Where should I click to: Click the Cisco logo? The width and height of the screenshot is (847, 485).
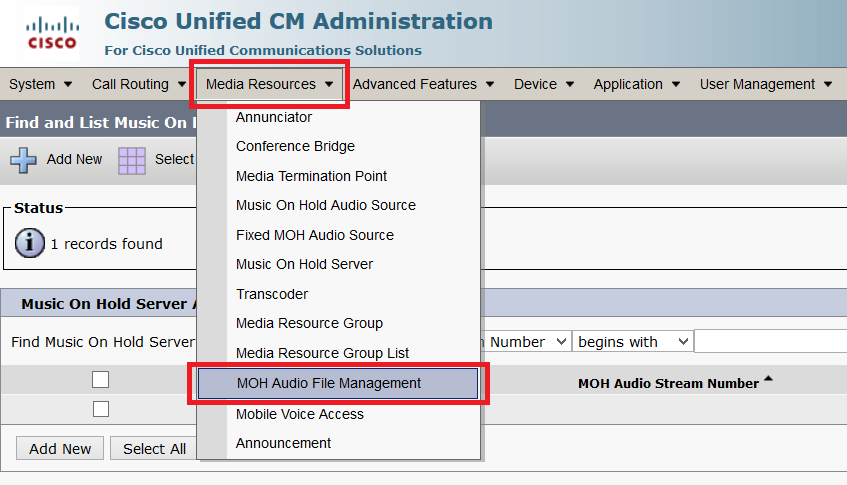(52, 33)
